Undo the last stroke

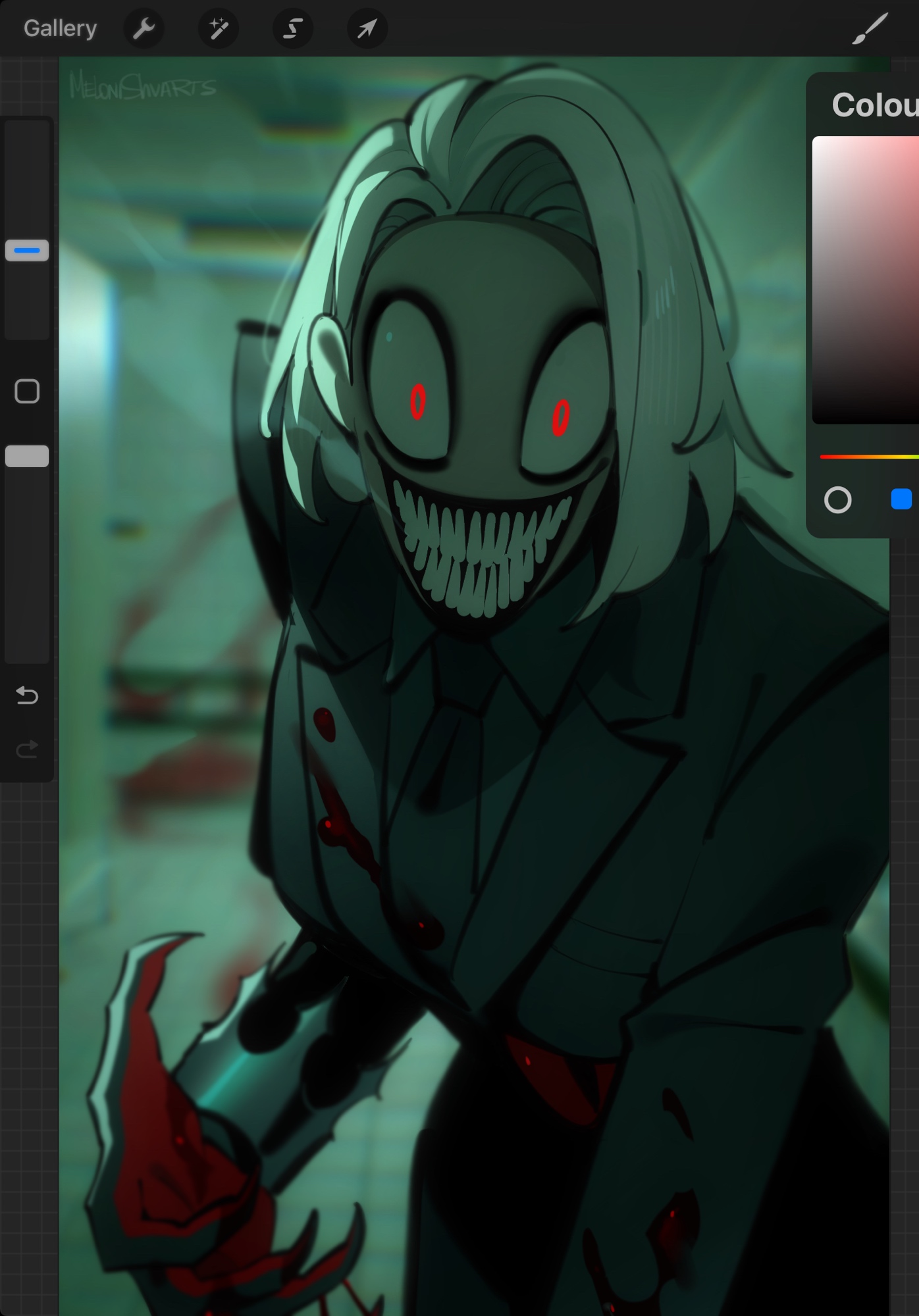(x=27, y=695)
